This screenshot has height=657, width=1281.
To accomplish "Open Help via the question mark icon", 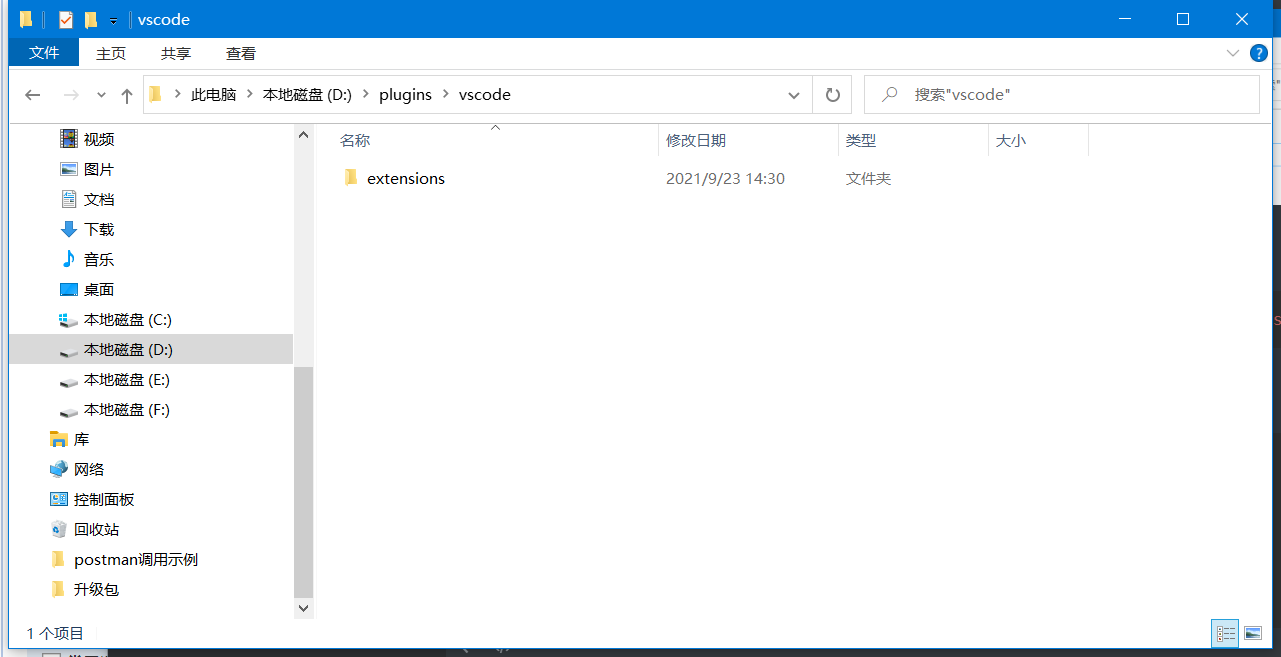I will [1258, 53].
